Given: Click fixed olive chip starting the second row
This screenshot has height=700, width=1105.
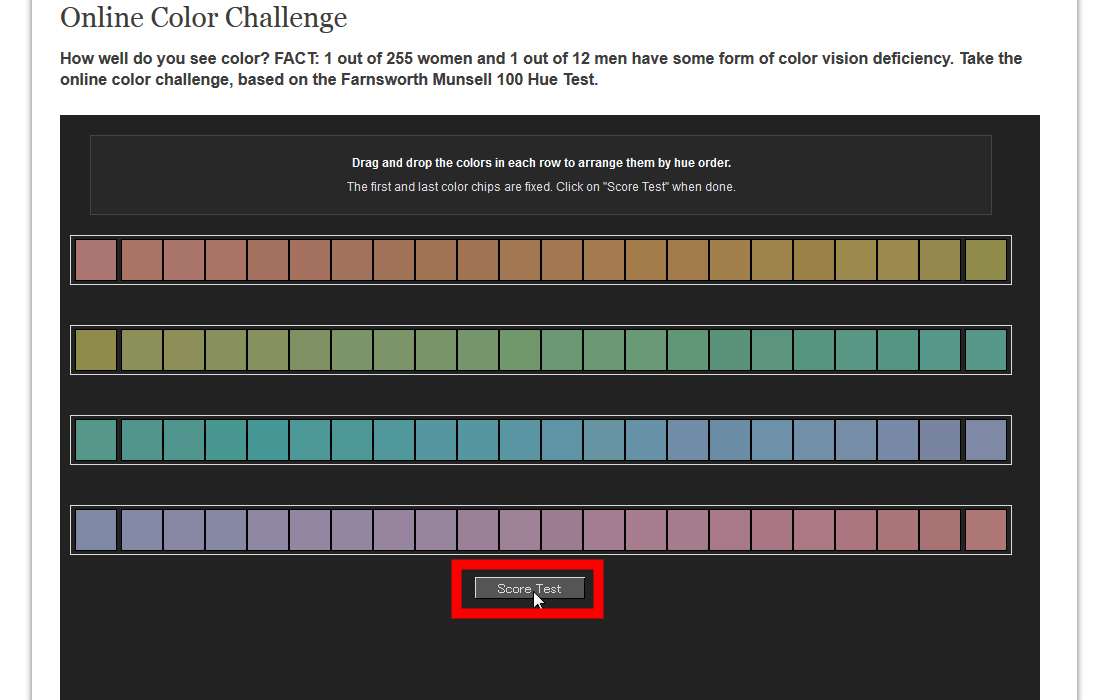Looking at the screenshot, I should coord(96,350).
